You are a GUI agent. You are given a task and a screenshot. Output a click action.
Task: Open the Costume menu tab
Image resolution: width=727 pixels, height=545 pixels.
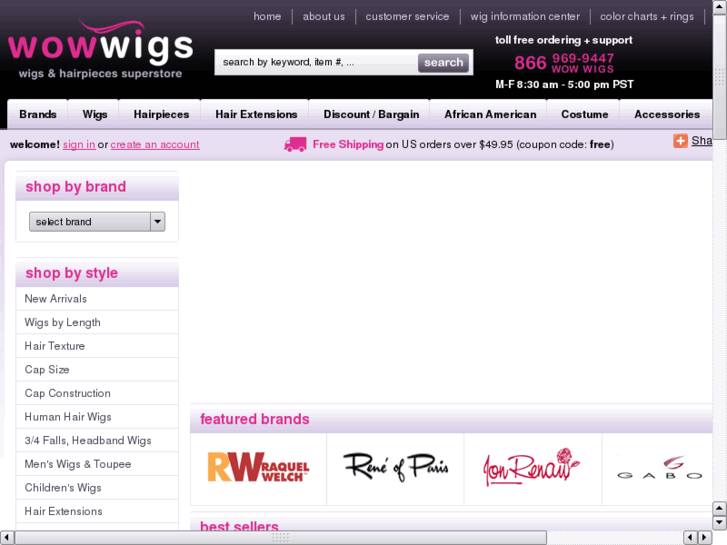(584, 114)
